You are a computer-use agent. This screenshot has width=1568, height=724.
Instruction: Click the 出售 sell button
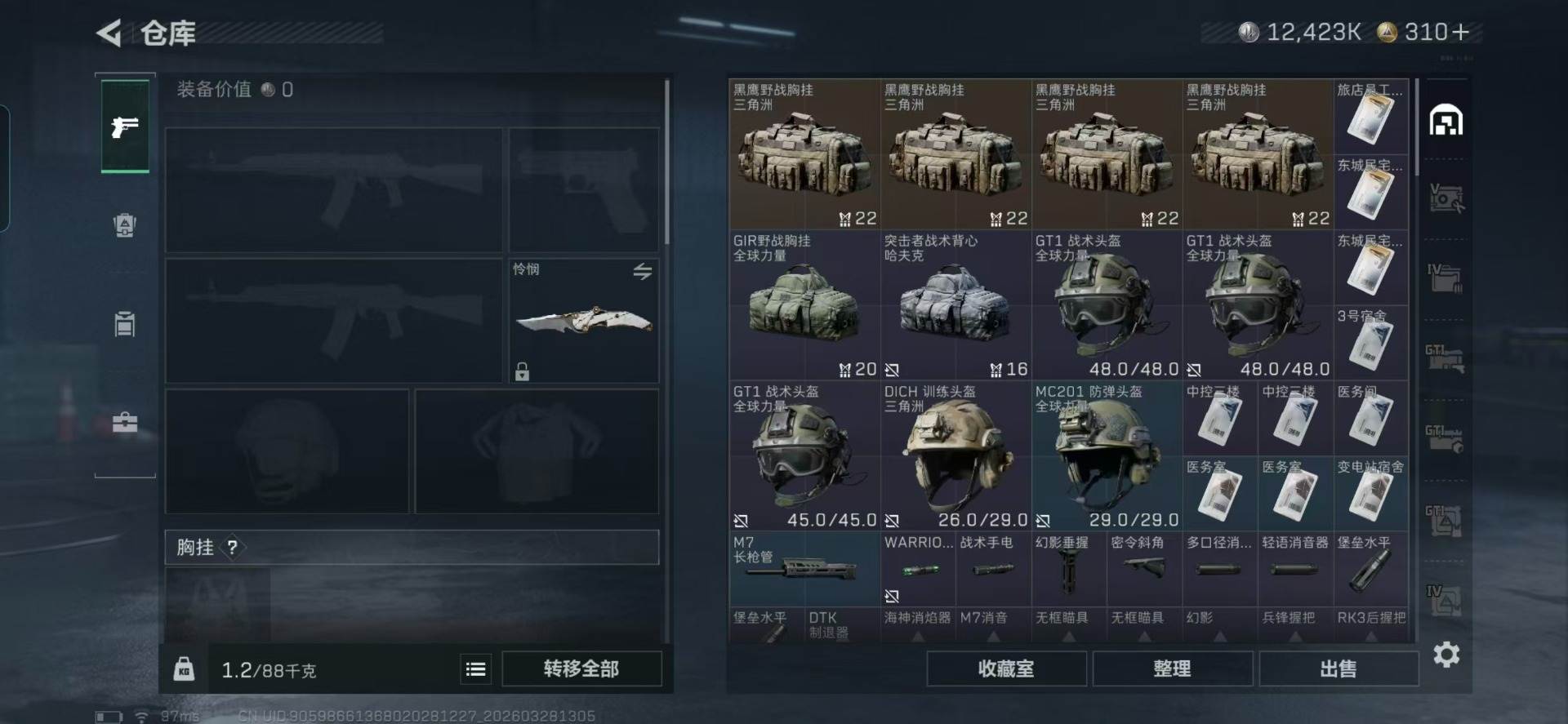(x=1339, y=669)
